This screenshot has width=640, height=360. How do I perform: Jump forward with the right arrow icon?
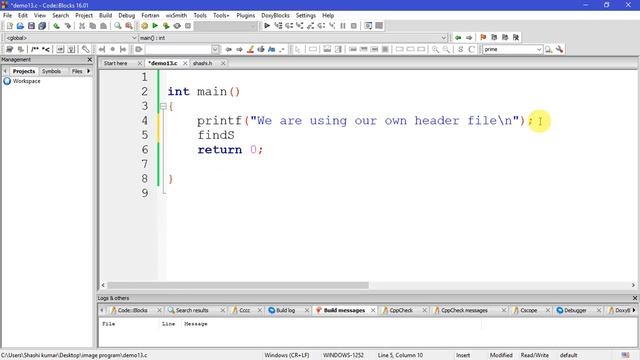pos(469,38)
